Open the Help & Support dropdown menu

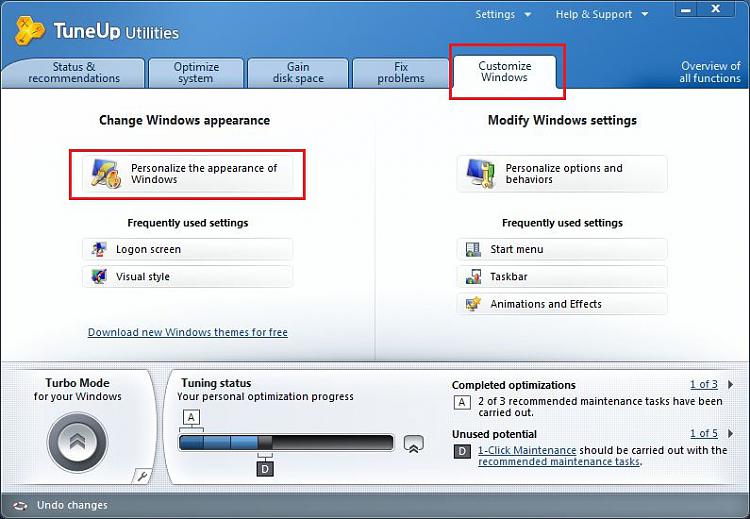click(602, 14)
